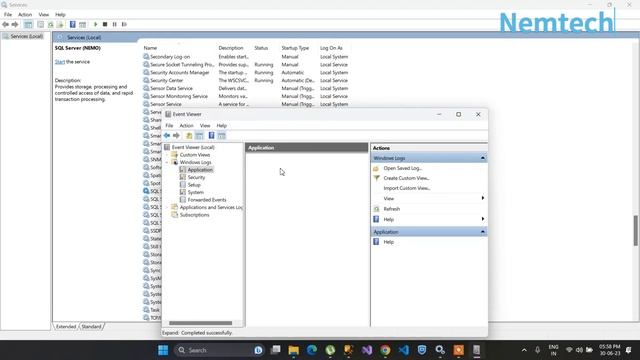The width and height of the screenshot is (640, 360).
Task: Select Security Accounts Manager service
Action: [180, 73]
